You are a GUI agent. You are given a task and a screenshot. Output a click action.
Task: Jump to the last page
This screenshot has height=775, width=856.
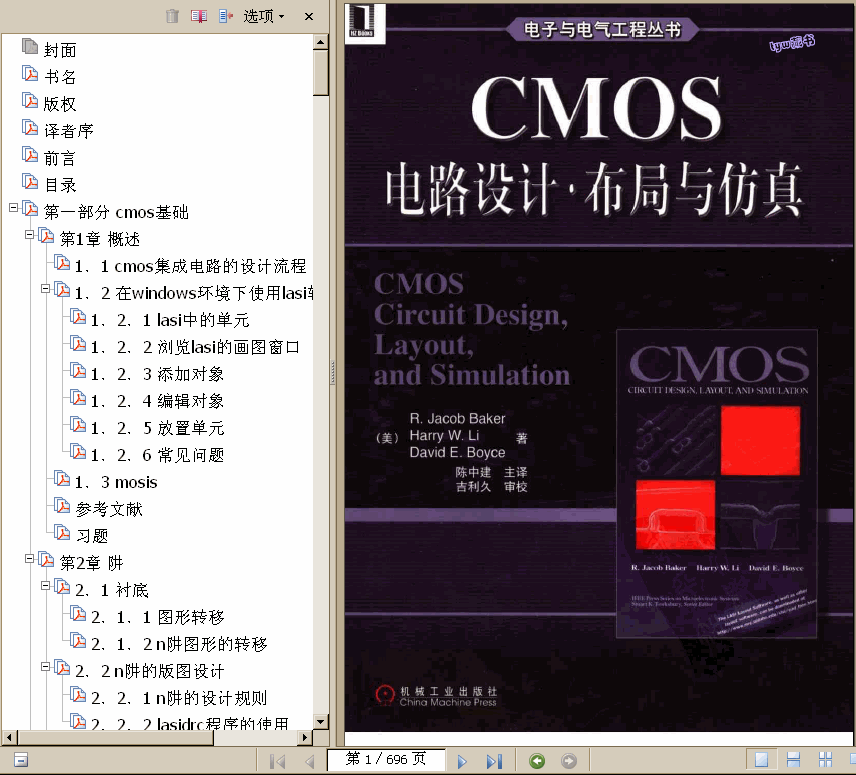[494, 761]
